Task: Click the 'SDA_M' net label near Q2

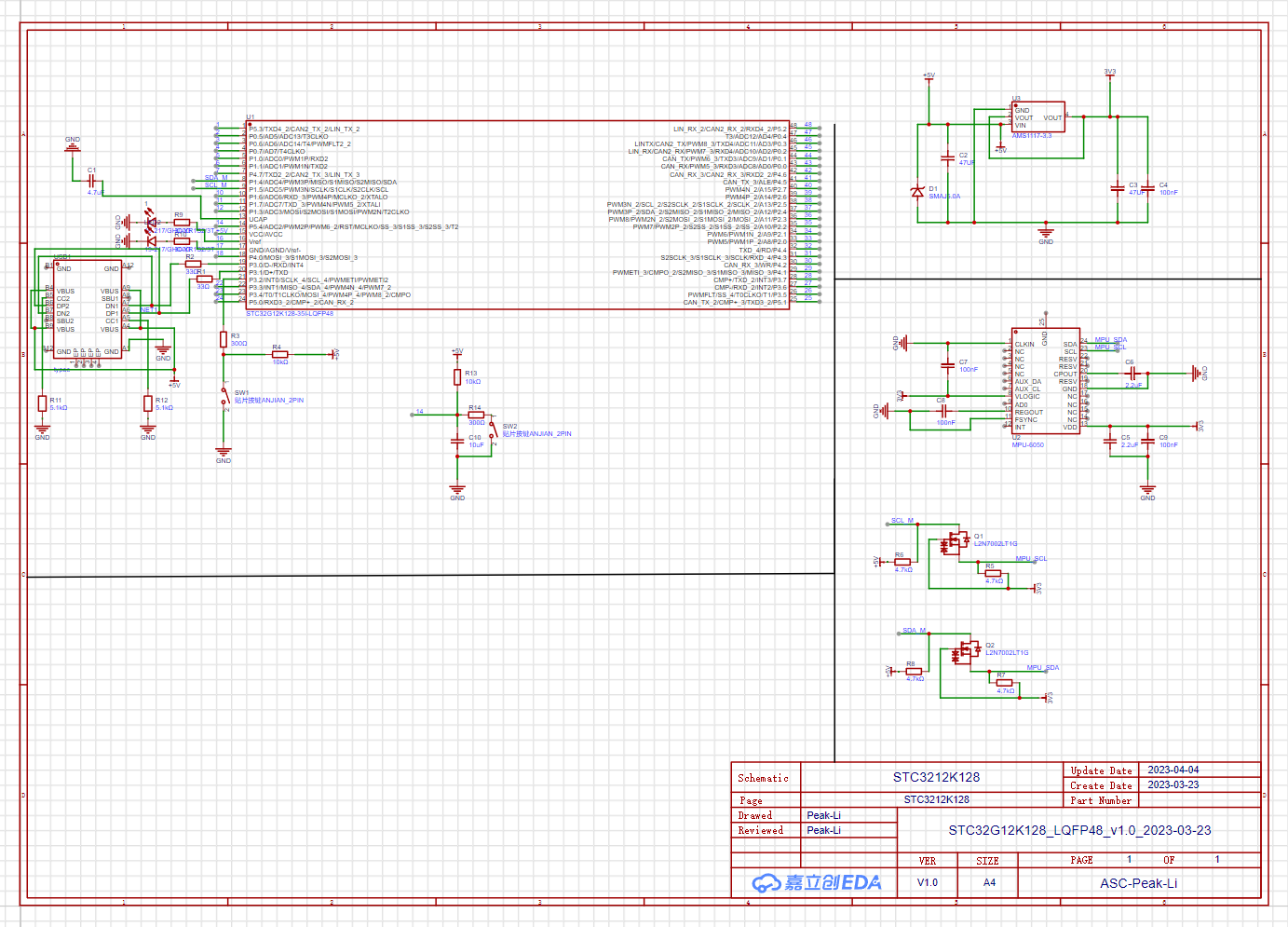Action: pos(914,631)
